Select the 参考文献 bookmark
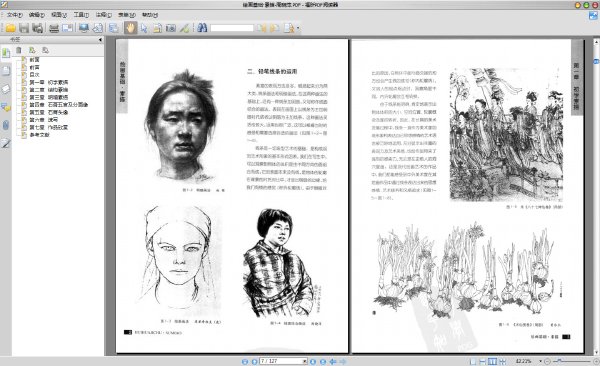 point(39,135)
